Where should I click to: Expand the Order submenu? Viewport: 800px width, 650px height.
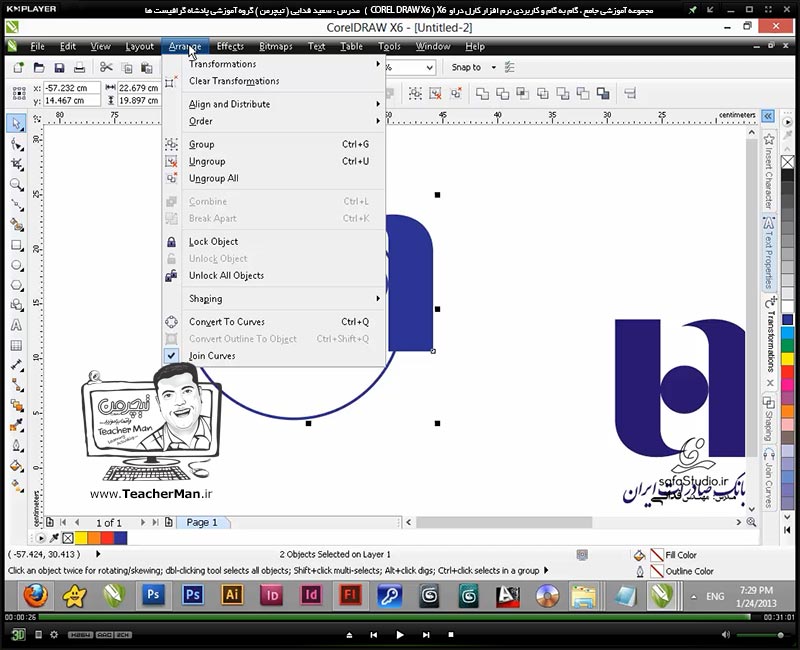click(274, 121)
